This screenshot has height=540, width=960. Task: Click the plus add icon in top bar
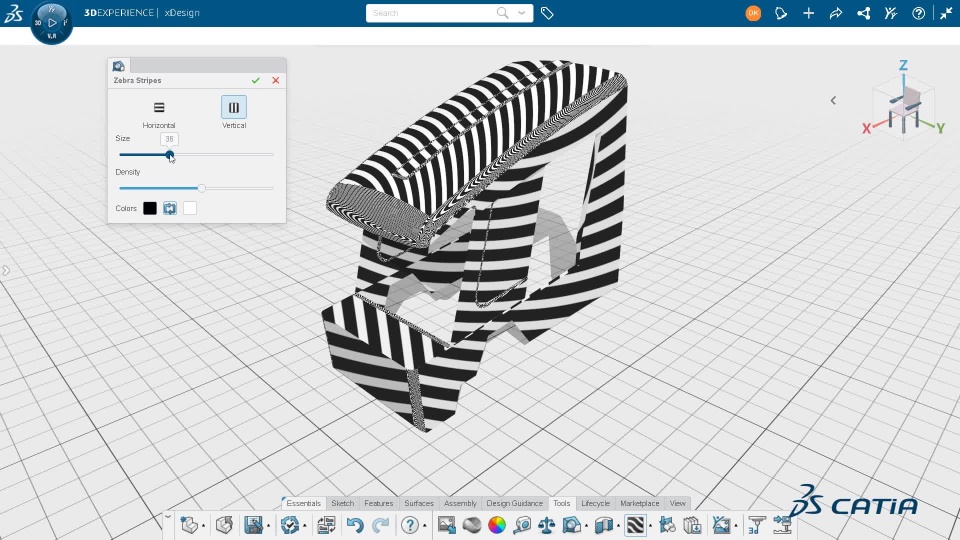[808, 13]
